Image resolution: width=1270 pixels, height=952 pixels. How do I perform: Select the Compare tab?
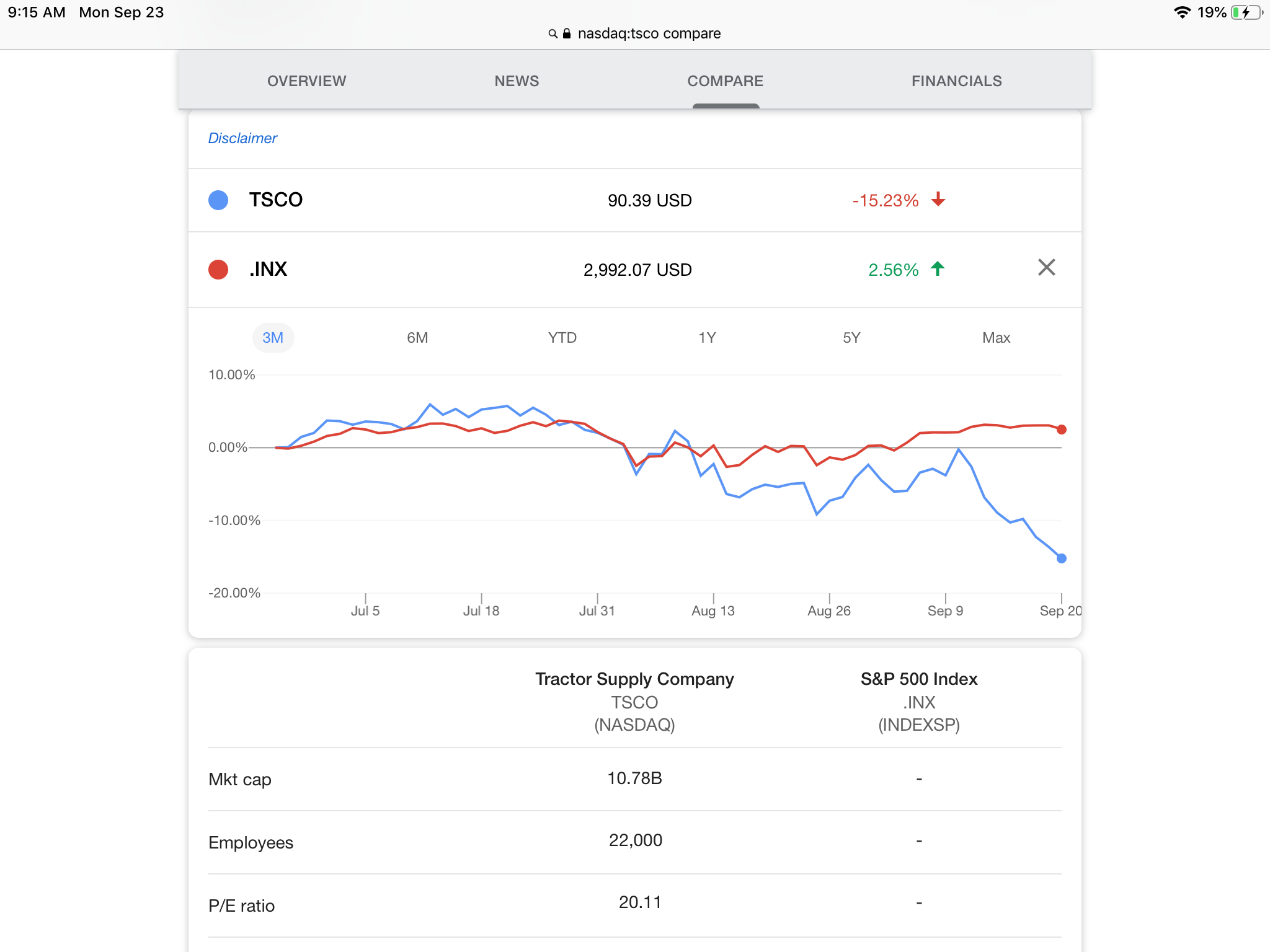[x=725, y=81]
